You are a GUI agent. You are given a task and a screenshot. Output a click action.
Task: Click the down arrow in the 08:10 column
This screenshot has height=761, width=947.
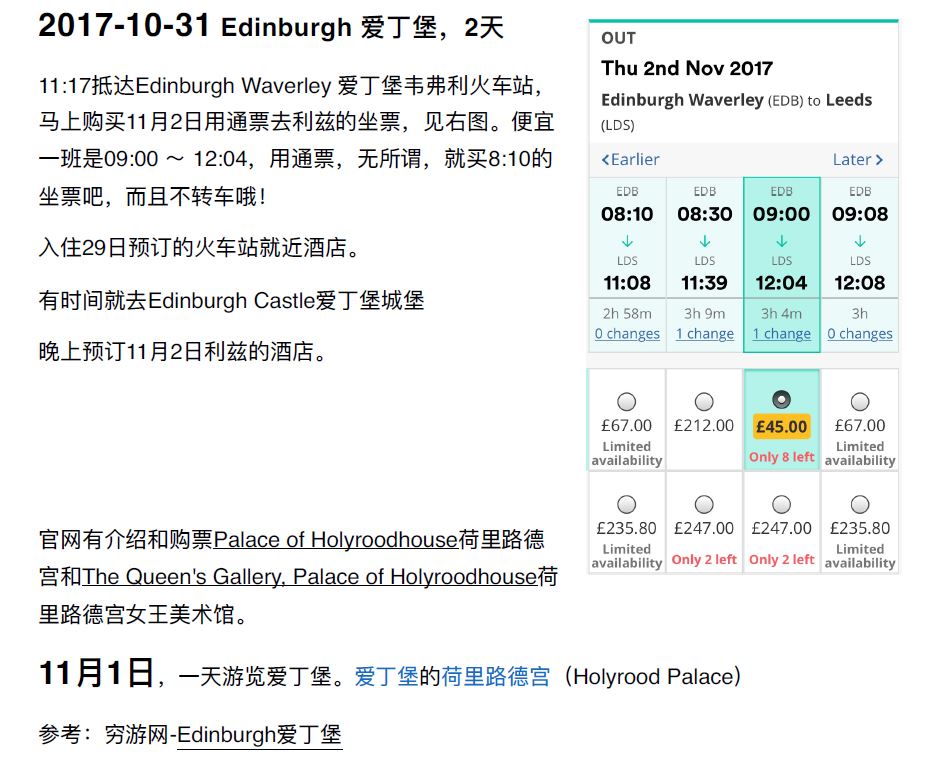(627, 241)
